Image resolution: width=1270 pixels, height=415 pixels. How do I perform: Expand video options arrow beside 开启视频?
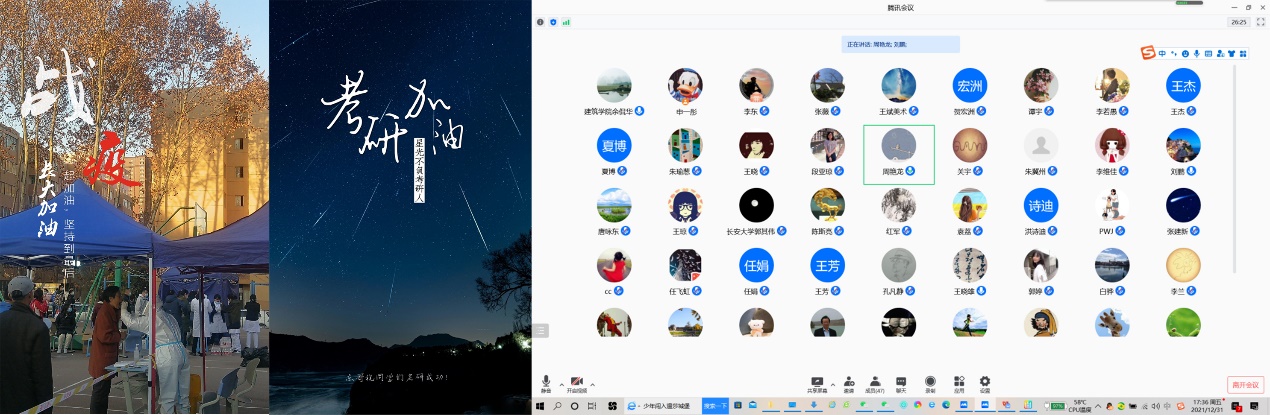tap(592, 384)
